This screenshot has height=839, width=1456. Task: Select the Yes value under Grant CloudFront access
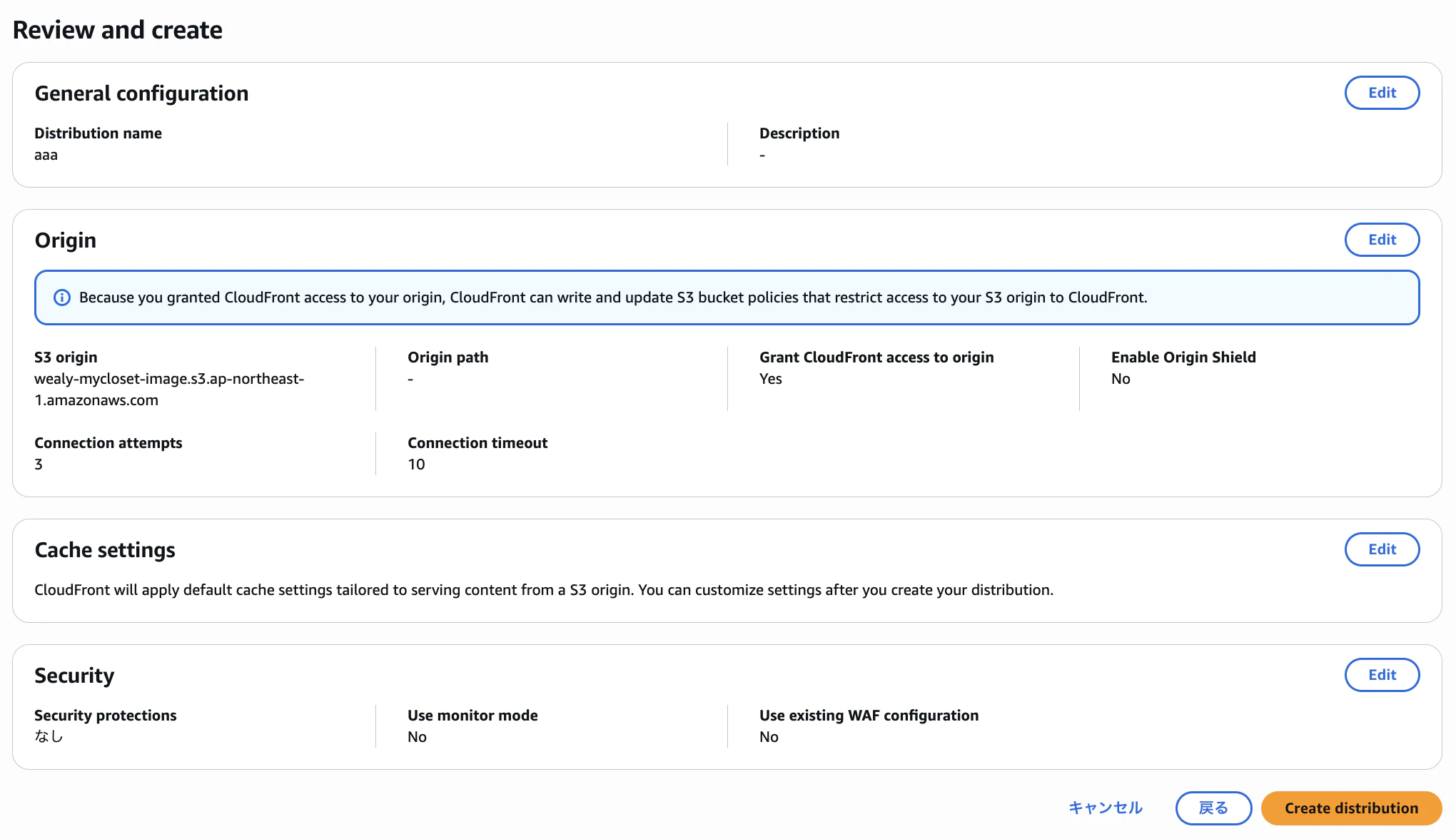click(x=771, y=379)
